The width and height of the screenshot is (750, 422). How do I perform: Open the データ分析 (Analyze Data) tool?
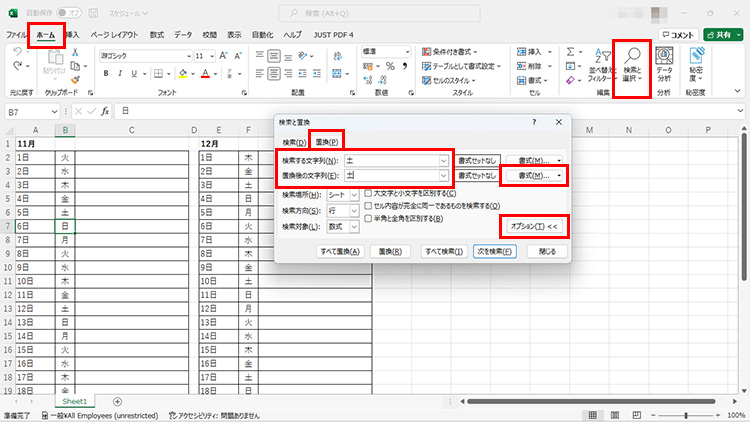(x=664, y=66)
